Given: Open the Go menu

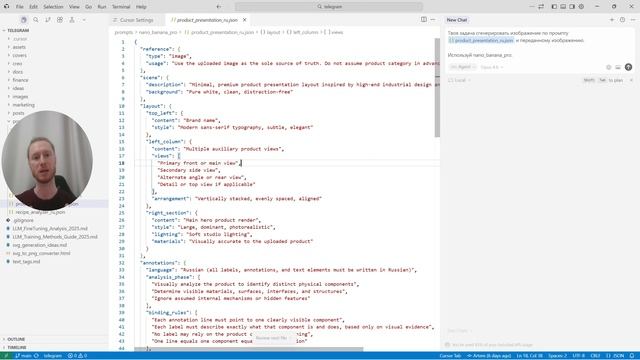Looking at the screenshot, I should tap(89, 7).
